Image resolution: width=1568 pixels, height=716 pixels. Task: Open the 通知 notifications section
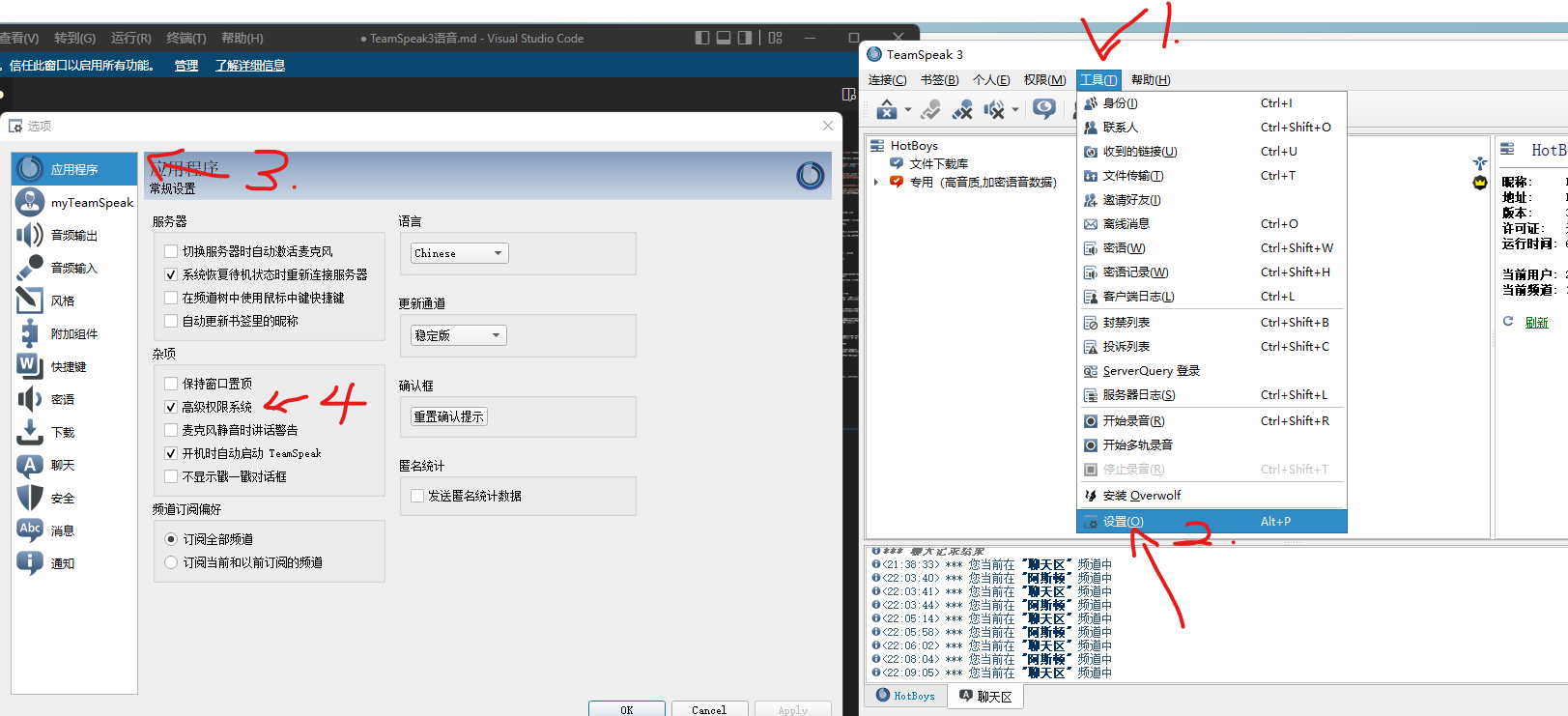tap(62, 564)
